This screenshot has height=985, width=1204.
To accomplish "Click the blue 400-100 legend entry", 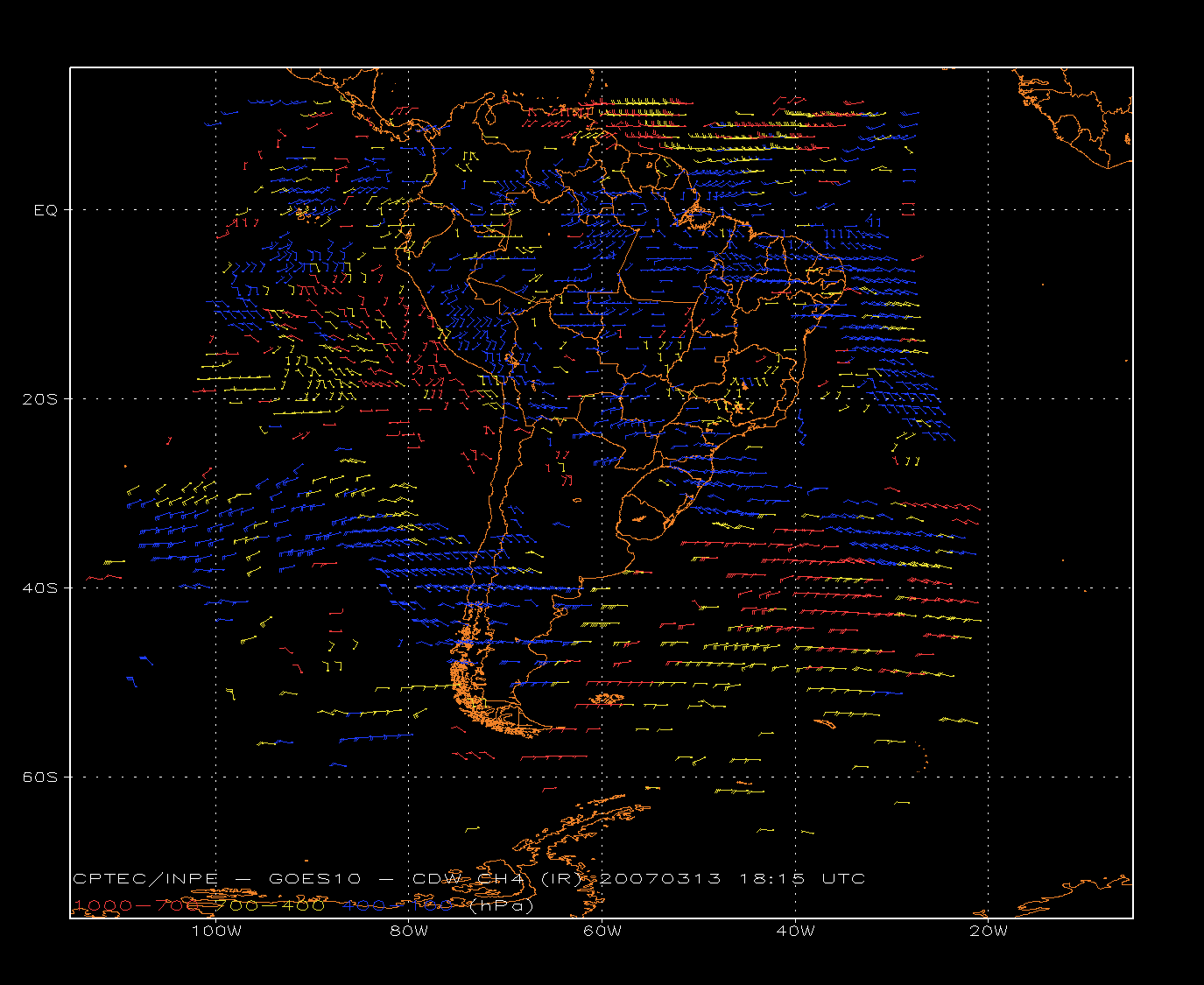I will (399, 905).
